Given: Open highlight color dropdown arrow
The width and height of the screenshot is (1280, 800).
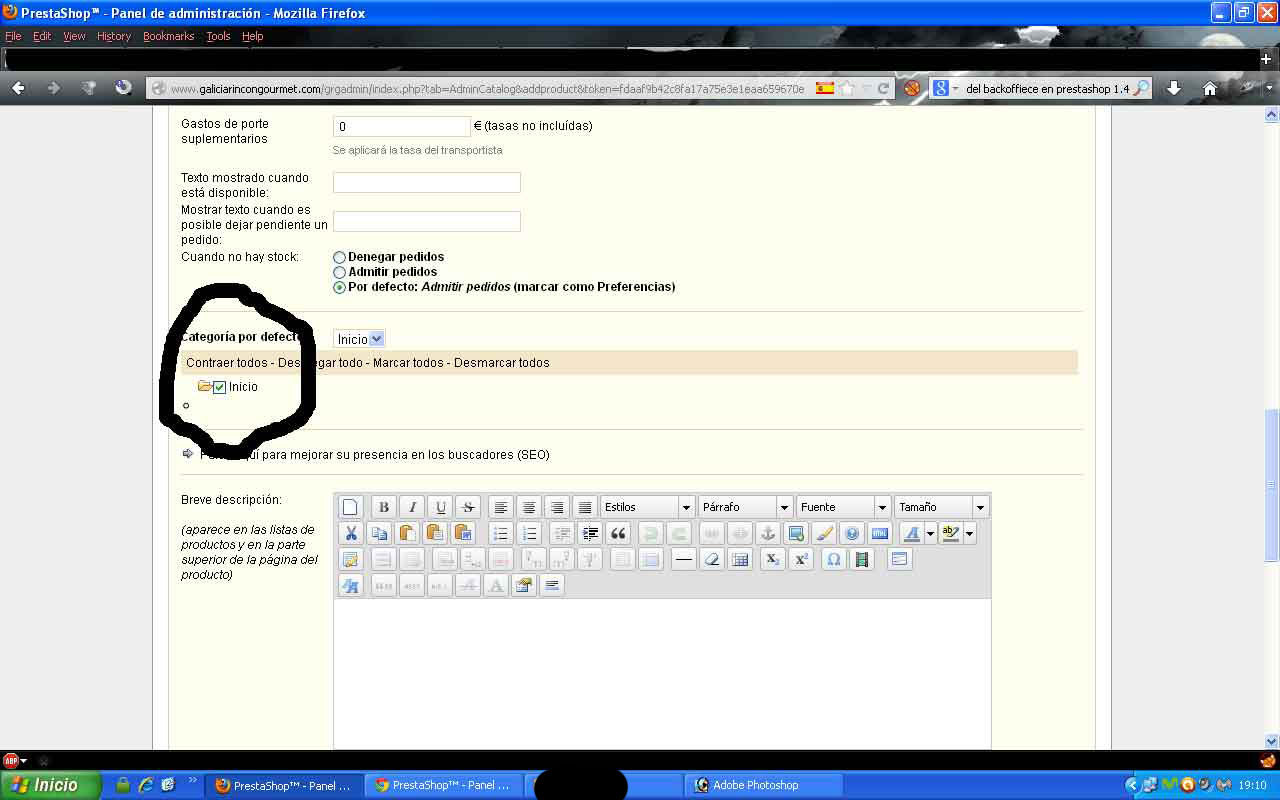Looking at the screenshot, I should coord(969,533).
